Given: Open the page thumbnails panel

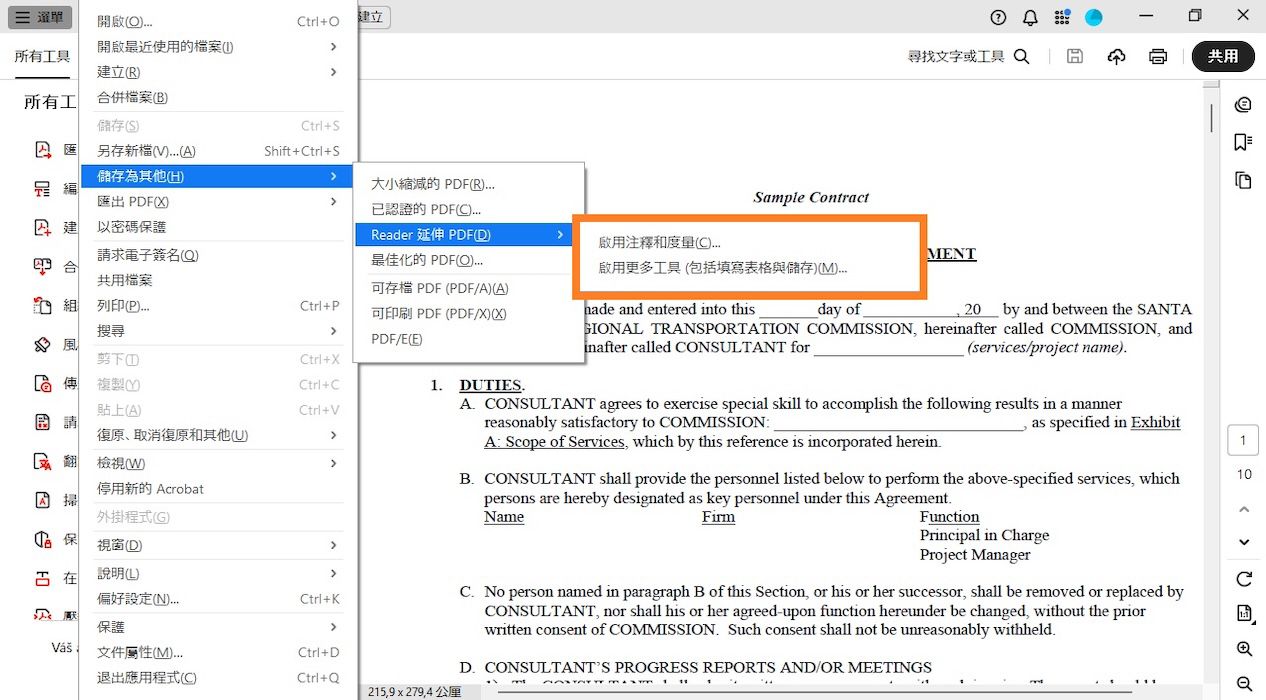Looking at the screenshot, I should pos(1242,180).
